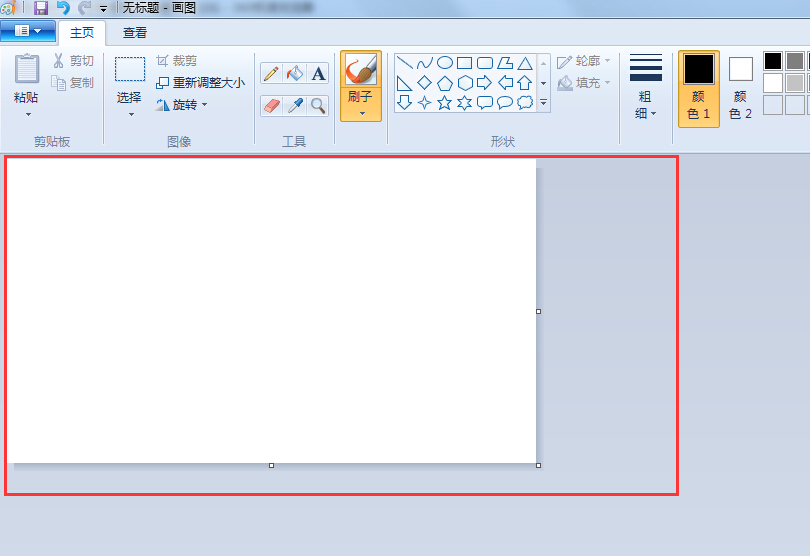Expand the 粘贴 paste options arrow
Viewport: 810px width, 556px height.
click(x=28, y=114)
